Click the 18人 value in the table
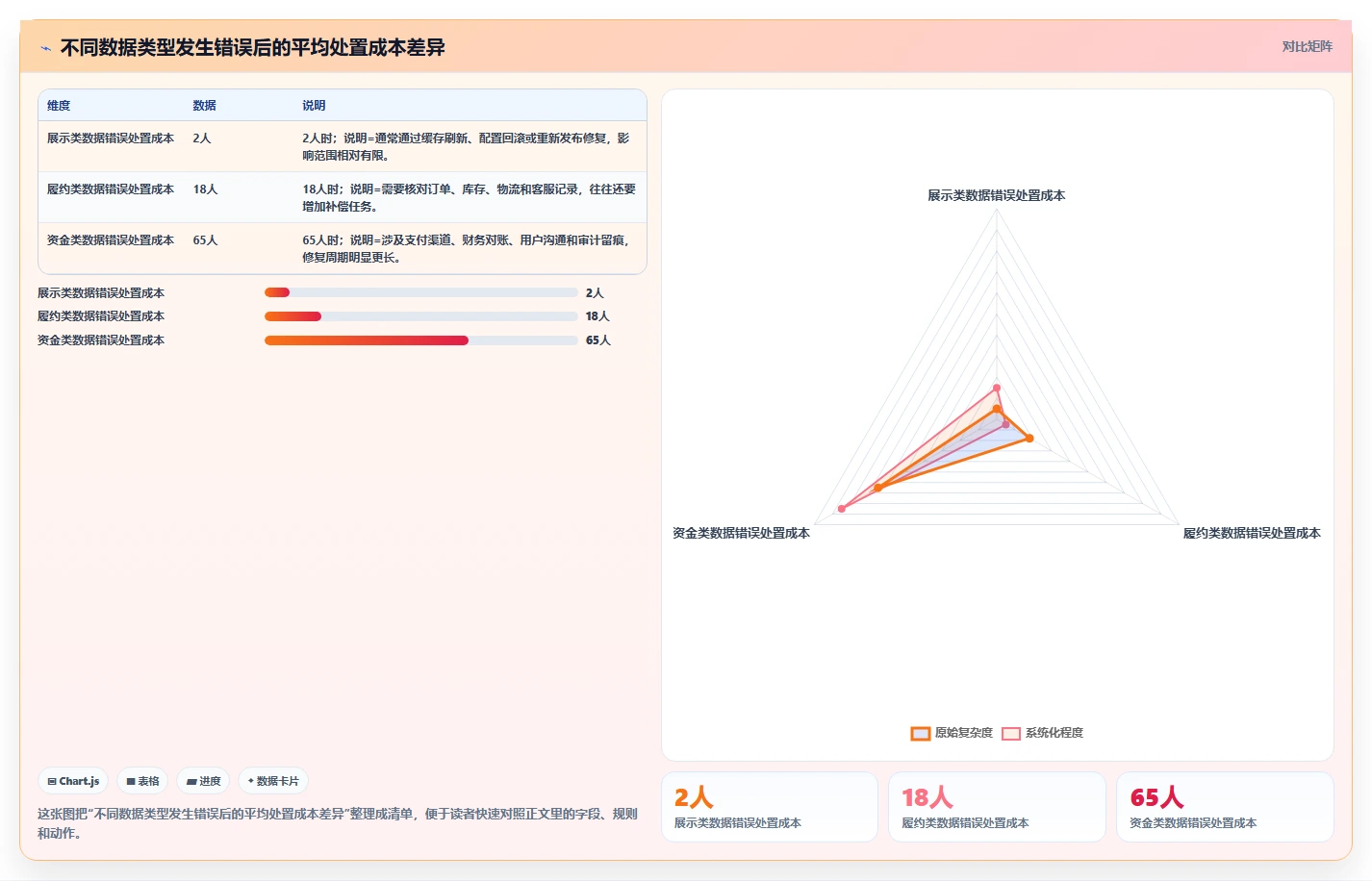1372x881 pixels. coord(205,189)
